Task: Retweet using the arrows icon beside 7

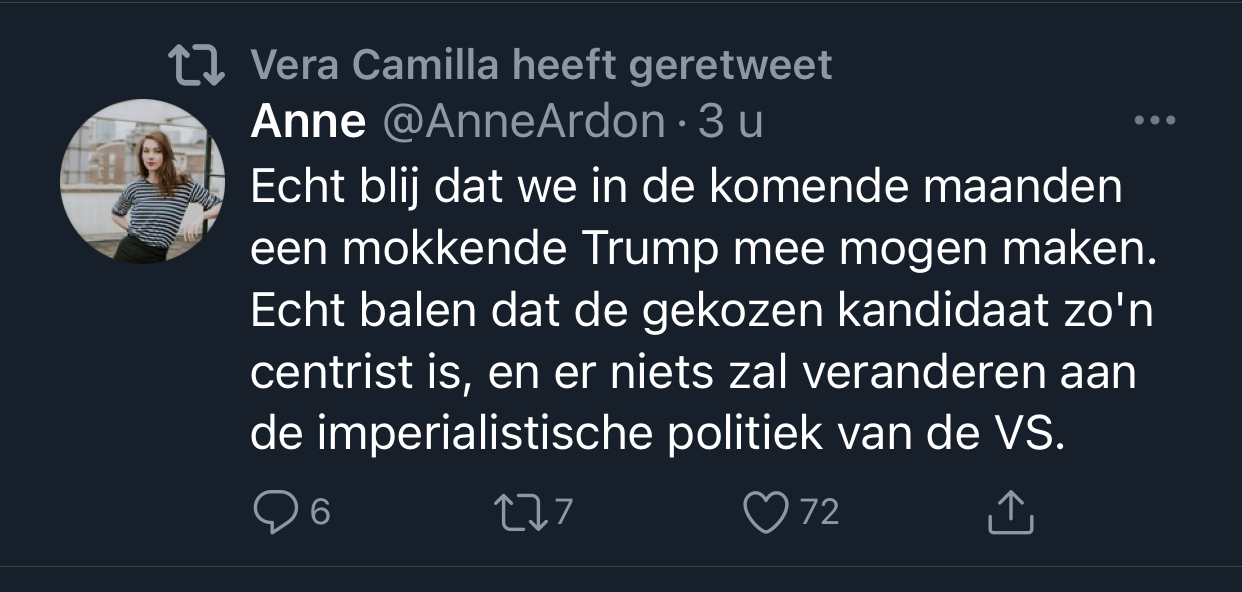Action: pos(520,513)
